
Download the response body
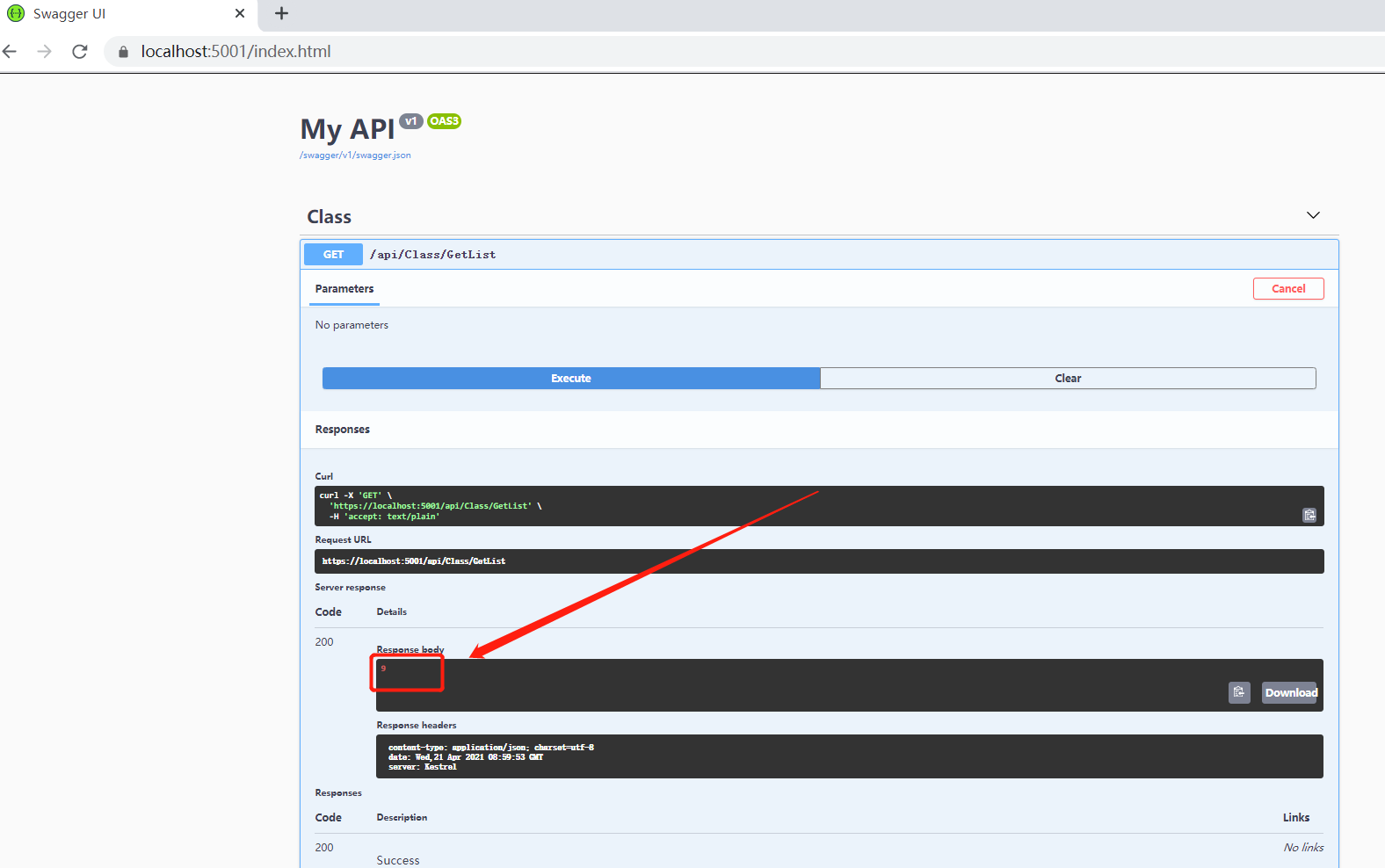coord(1291,692)
